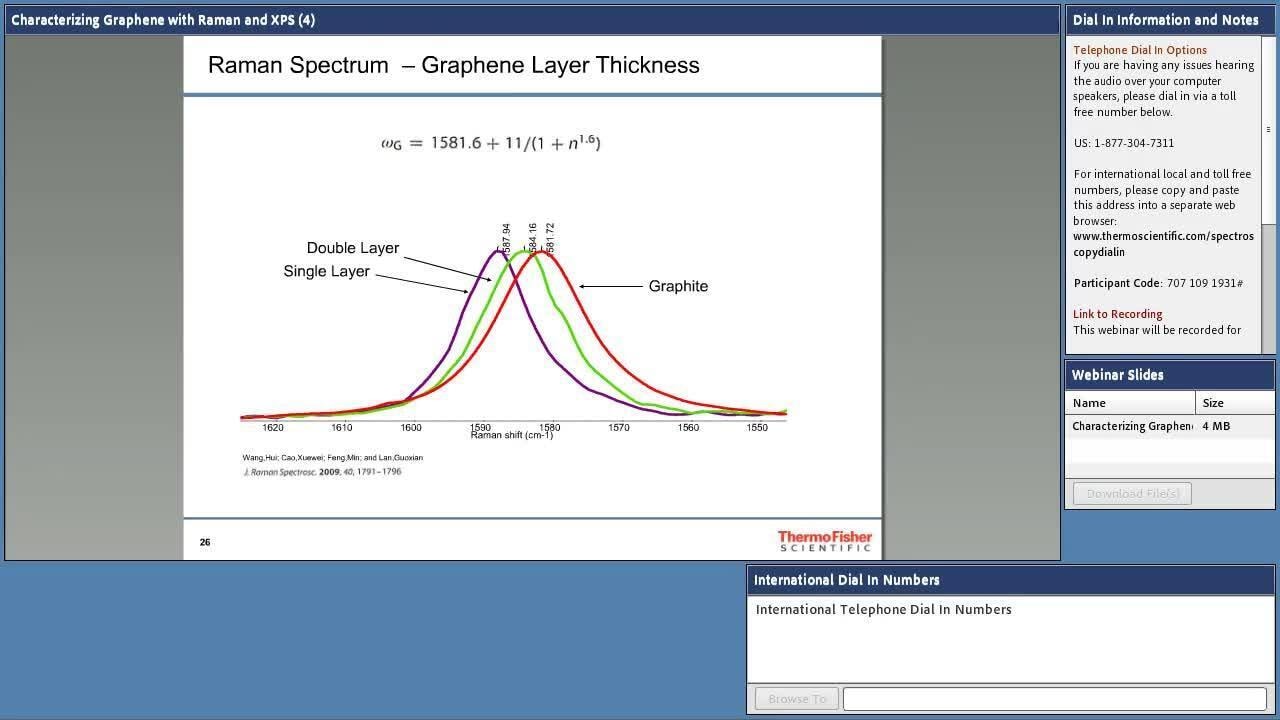Sort the slides list by Size column
This screenshot has width=1280, height=720.
pos(1234,403)
